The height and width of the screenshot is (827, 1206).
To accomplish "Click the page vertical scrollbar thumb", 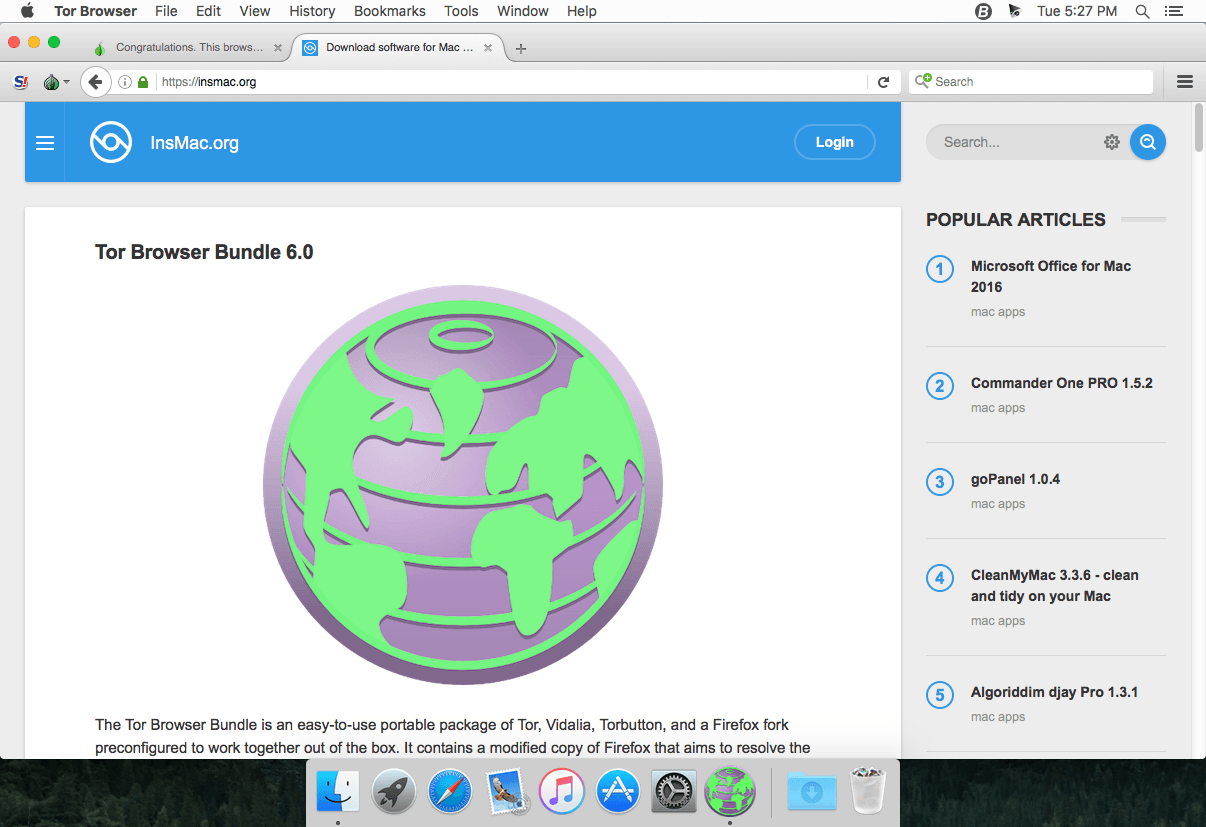I will [1199, 127].
